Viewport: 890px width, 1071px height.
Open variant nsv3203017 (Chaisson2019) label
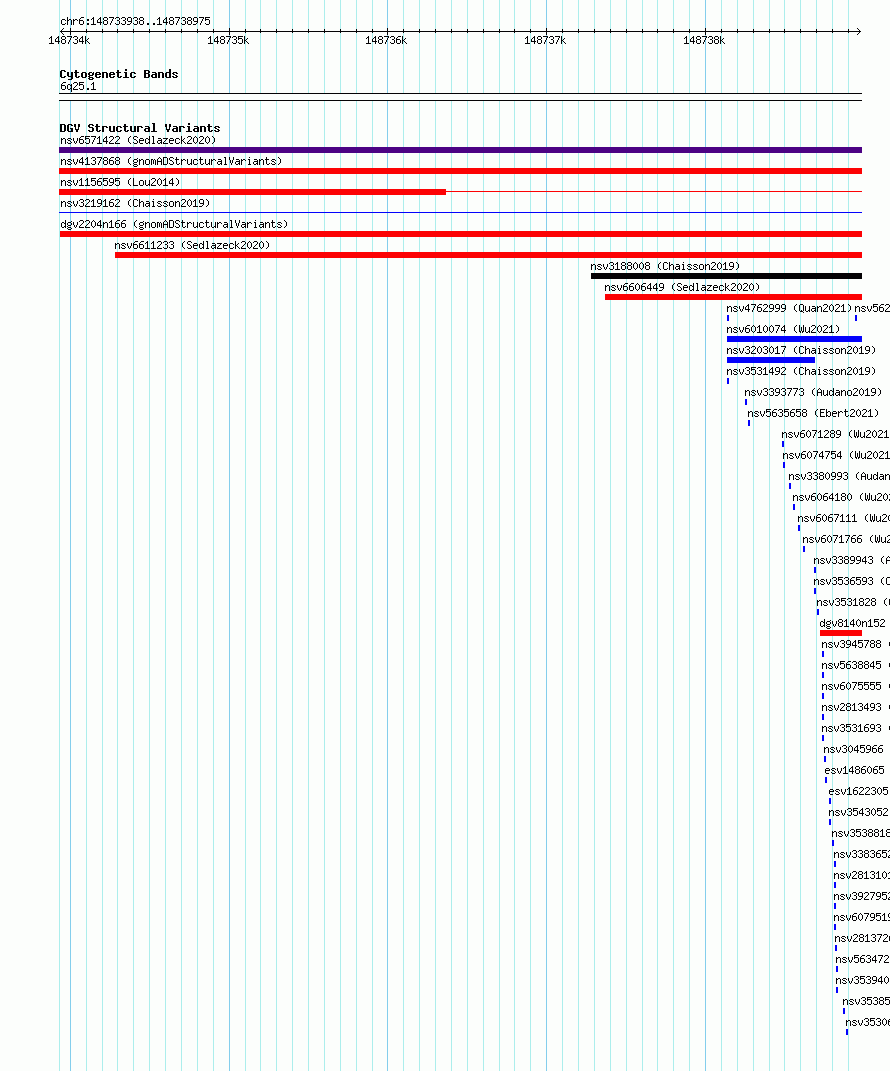point(801,350)
